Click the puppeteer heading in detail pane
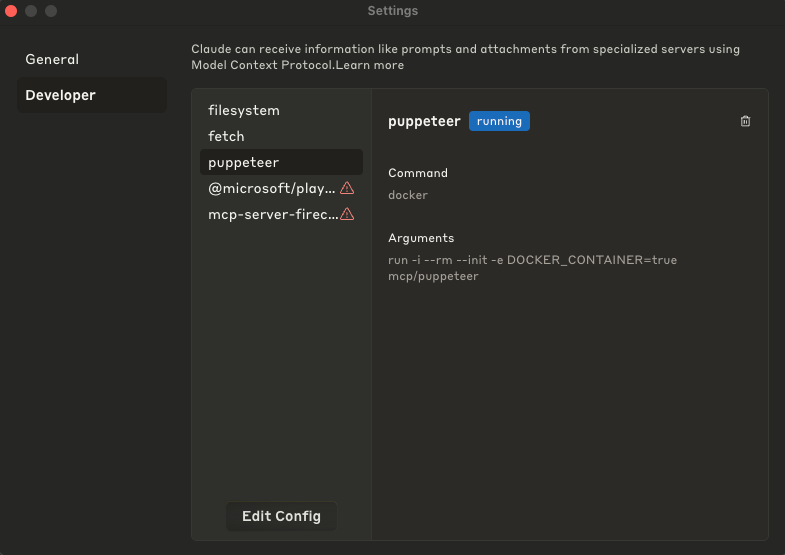 [x=424, y=121]
